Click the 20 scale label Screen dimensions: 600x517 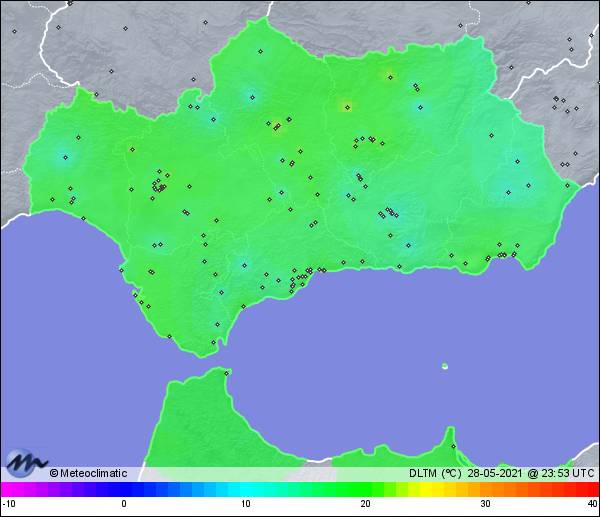click(x=365, y=504)
